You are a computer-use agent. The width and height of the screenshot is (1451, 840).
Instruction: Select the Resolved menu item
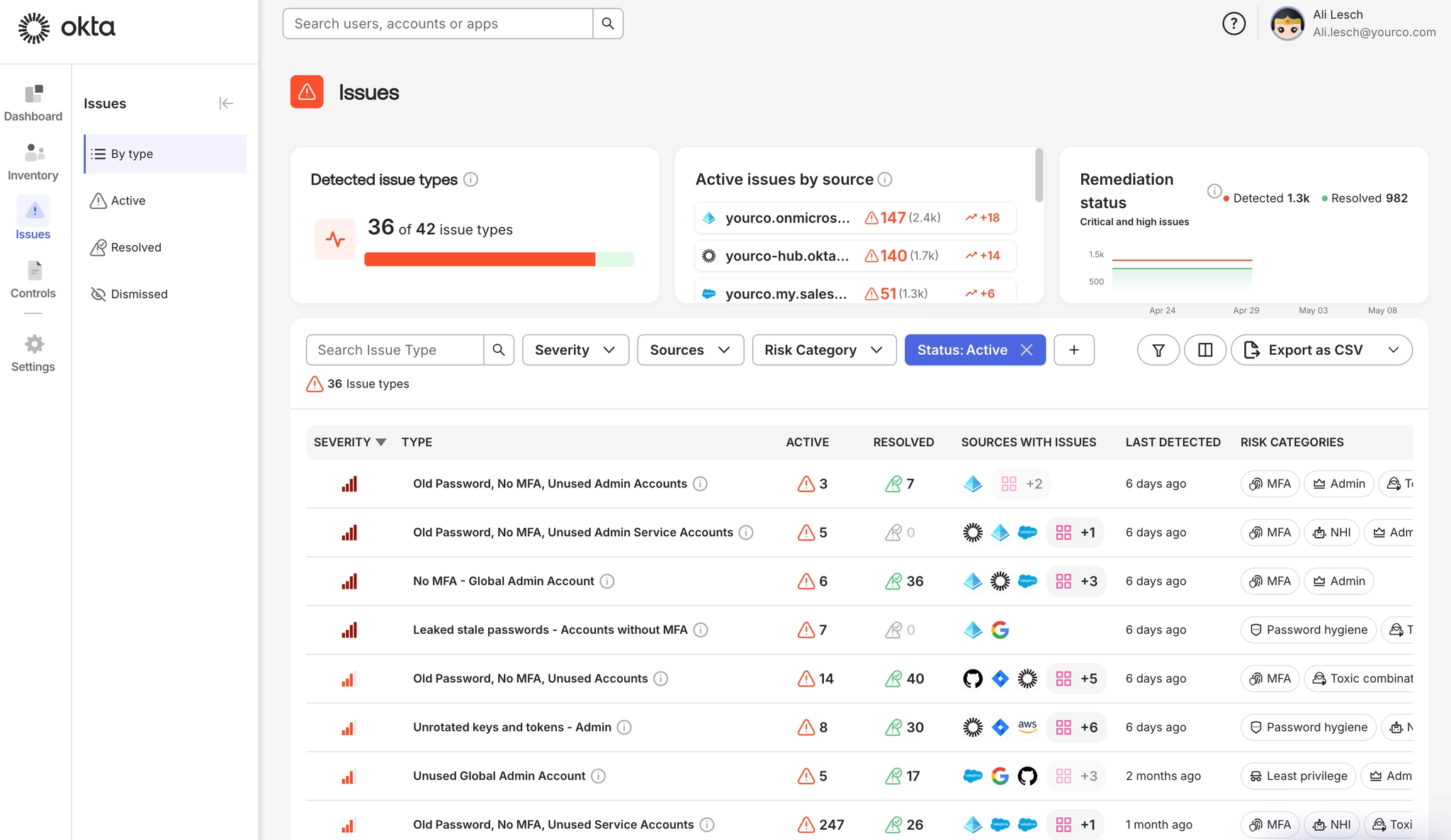pyautogui.click(x=136, y=247)
